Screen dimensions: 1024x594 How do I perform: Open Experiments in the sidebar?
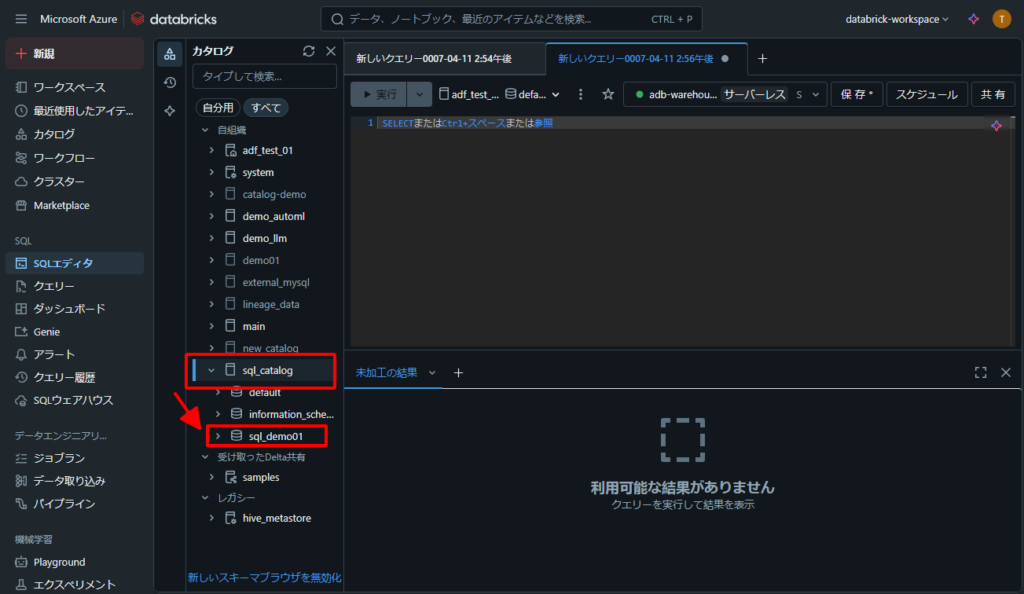[x=74, y=585]
